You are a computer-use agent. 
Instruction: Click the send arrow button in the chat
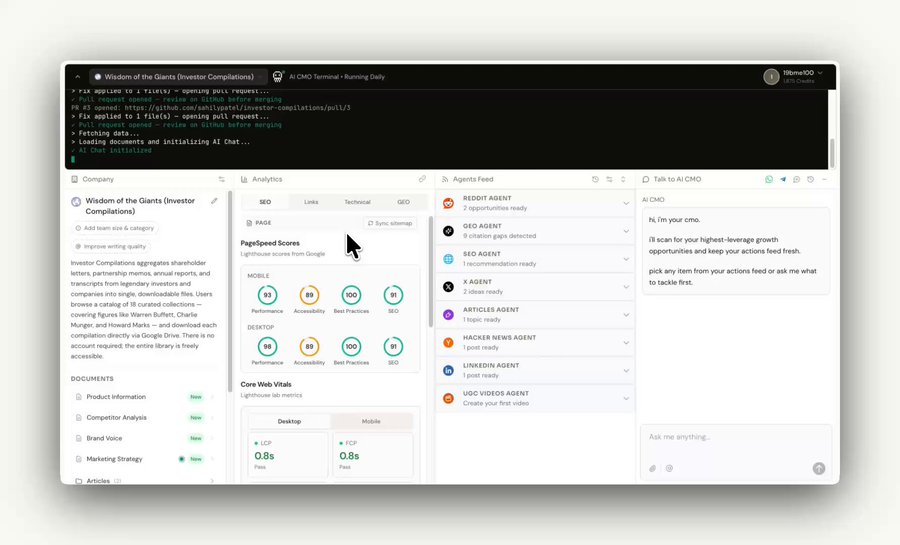click(819, 469)
